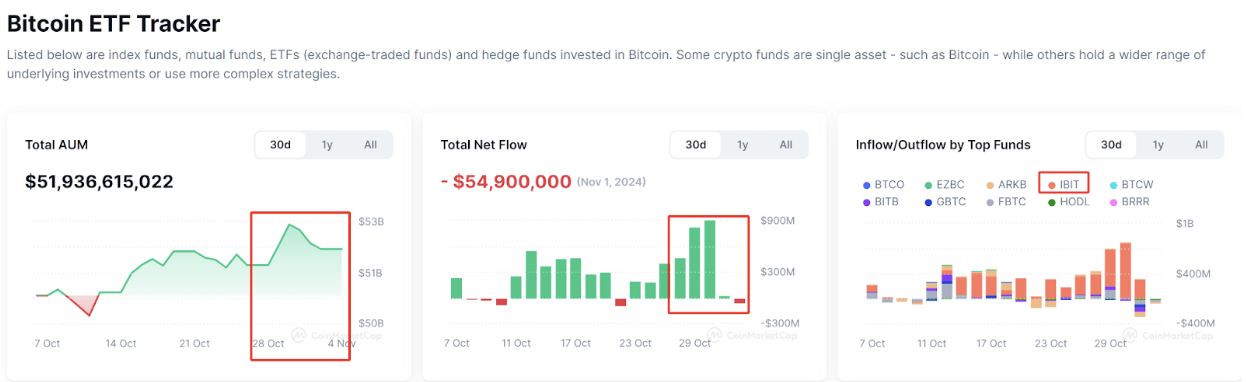This screenshot has width=1246, height=382.
Task: Select 30d for Inflow/Outflow by Top Funds
Action: (x=1111, y=145)
